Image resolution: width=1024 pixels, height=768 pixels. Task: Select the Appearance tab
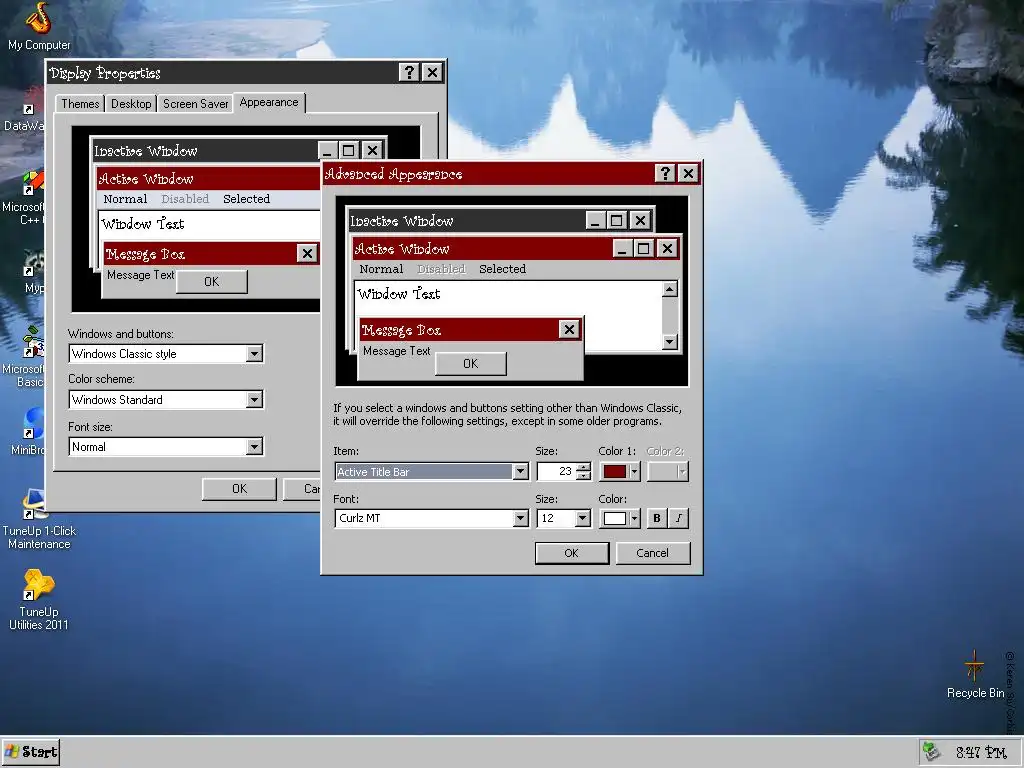point(268,103)
